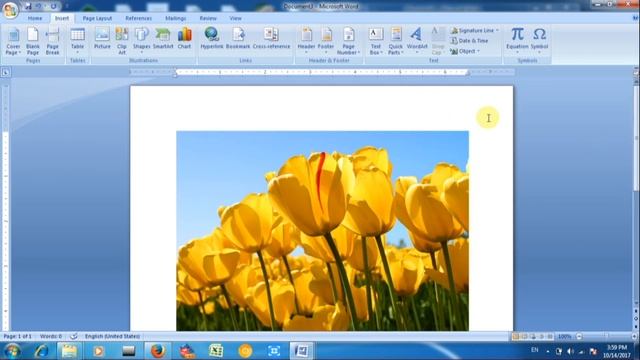640x360 pixels.
Task: Switch to the Page Layout tab
Action: pyautogui.click(x=97, y=18)
